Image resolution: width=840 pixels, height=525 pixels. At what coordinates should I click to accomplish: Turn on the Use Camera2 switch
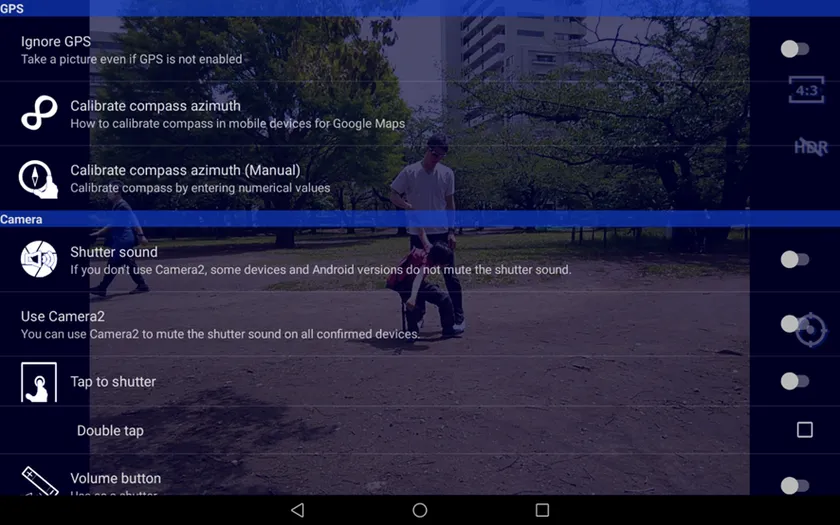[x=794, y=324]
